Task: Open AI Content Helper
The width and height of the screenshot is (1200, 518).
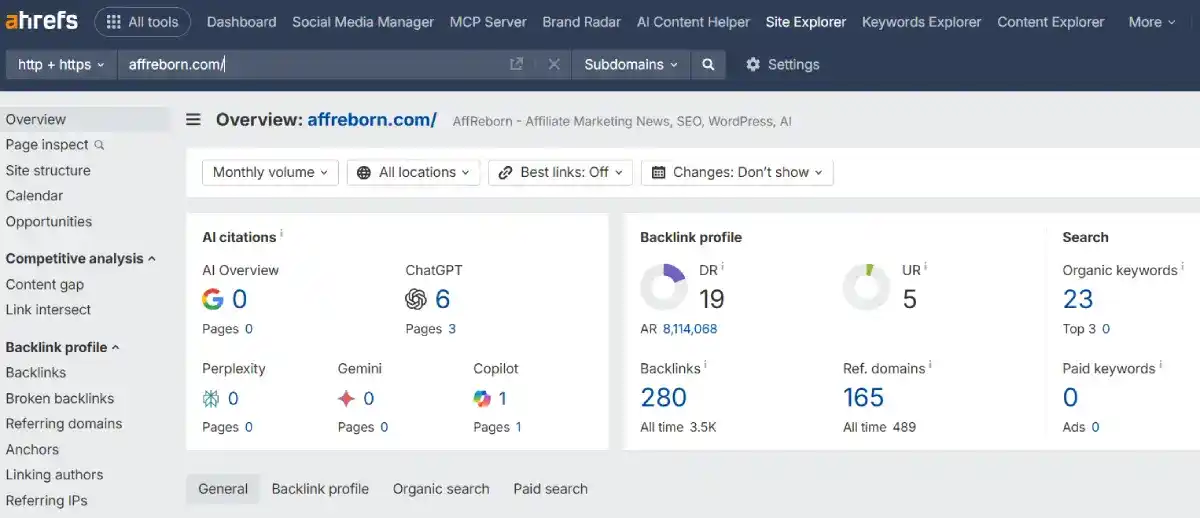Action: click(693, 22)
